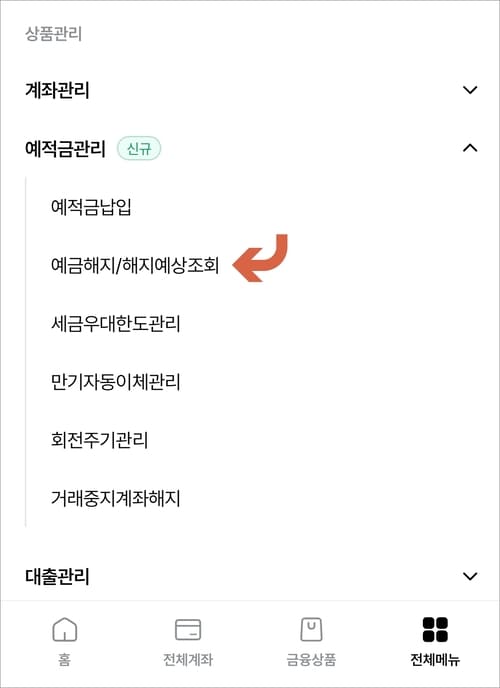This screenshot has width=500, height=688.
Task: Select the 전체메뉴 grid icon
Action: click(435, 630)
